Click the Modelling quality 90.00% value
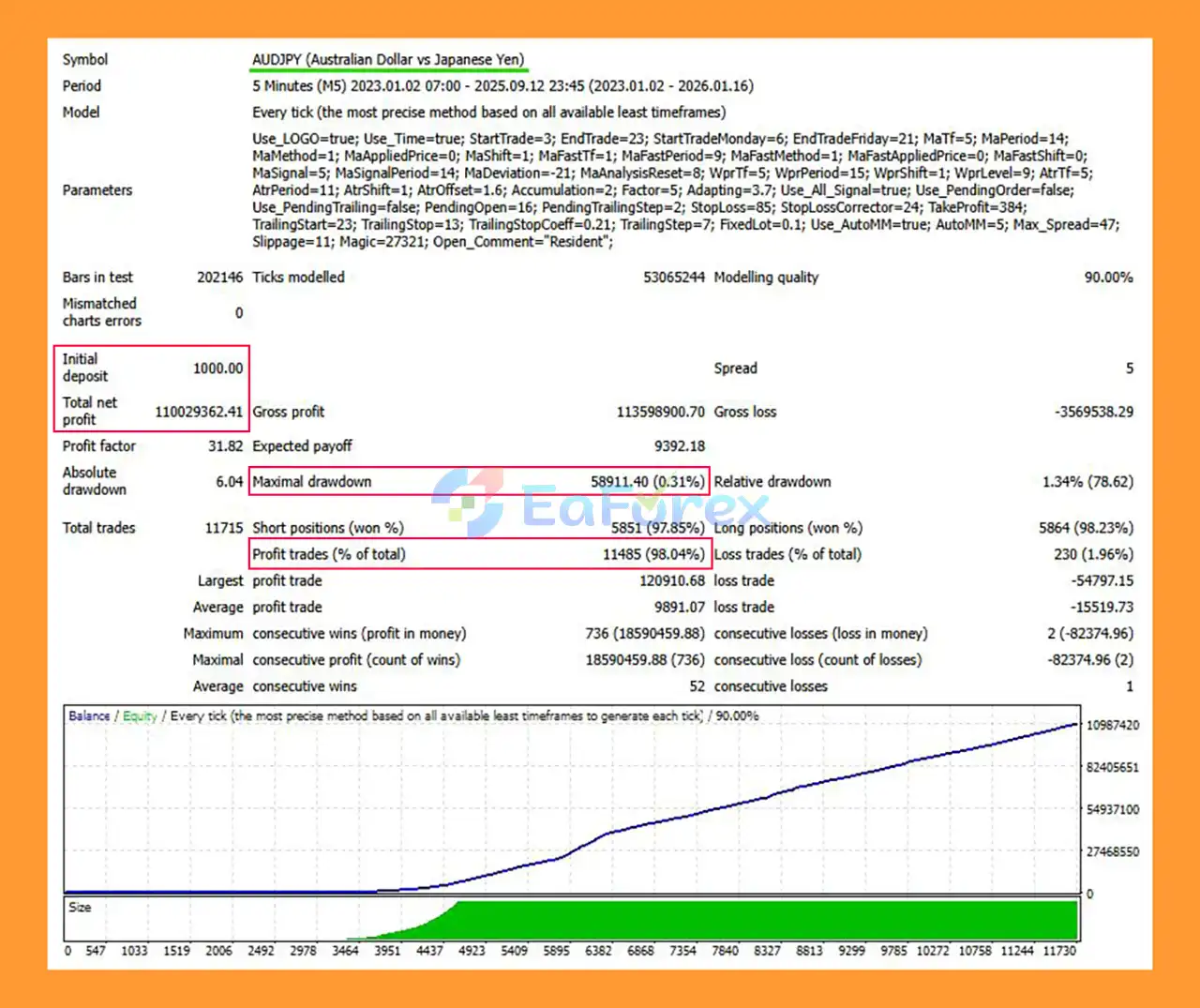Image resolution: width=1200 pixels, height=1008 pixels. [1108, 278]
